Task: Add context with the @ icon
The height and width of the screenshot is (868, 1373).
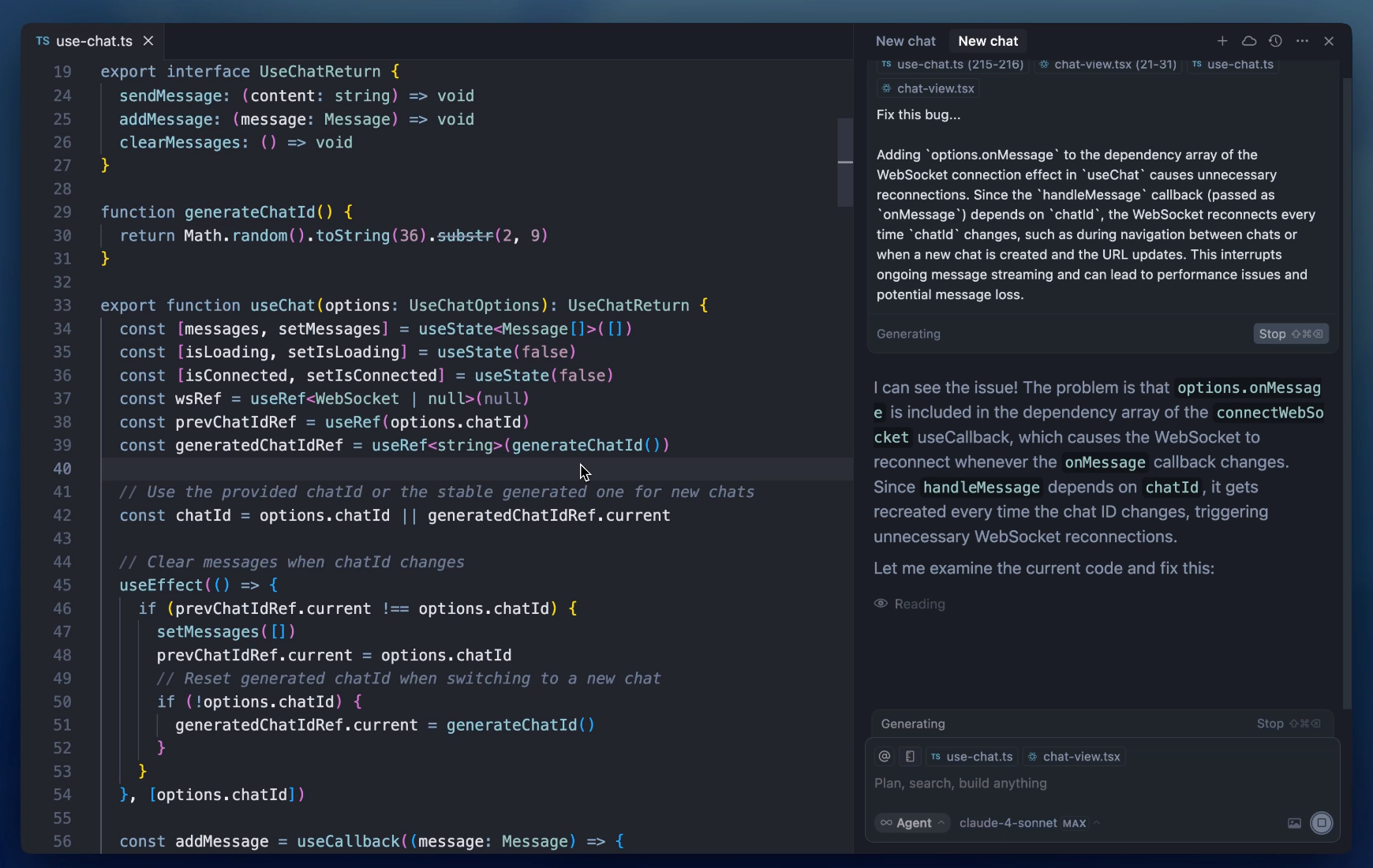Action: tap(885, 756)
